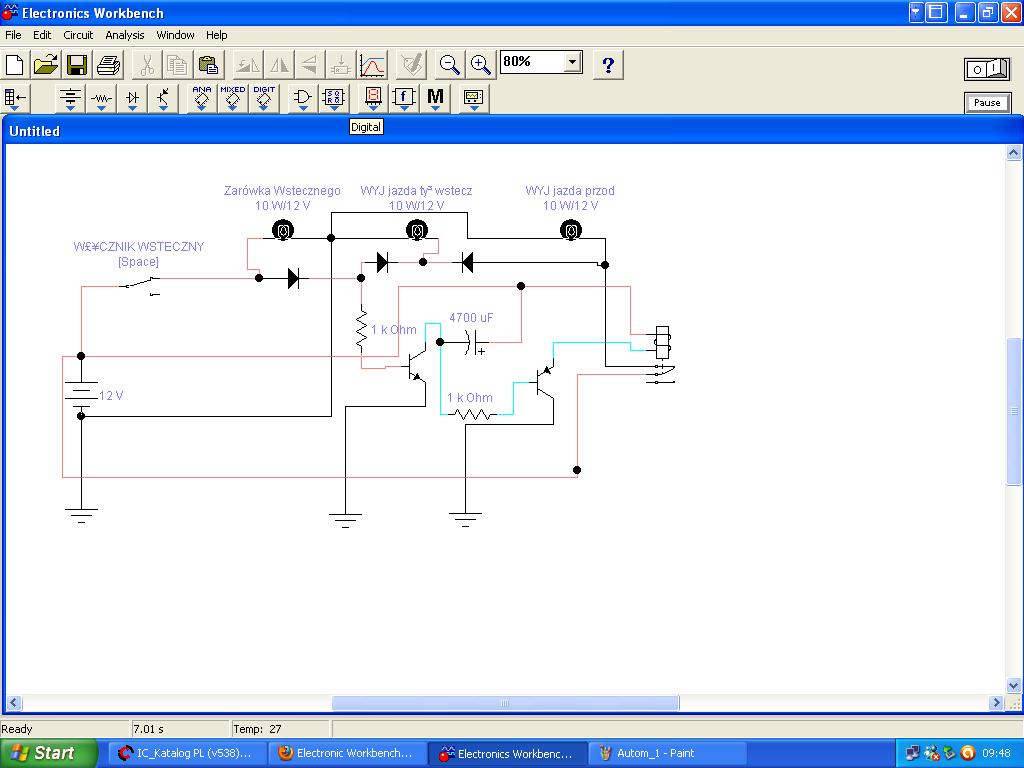This screenshot has width=1024, height=768.
Task: Copy the selected component
Action: [x=178, y=65]
